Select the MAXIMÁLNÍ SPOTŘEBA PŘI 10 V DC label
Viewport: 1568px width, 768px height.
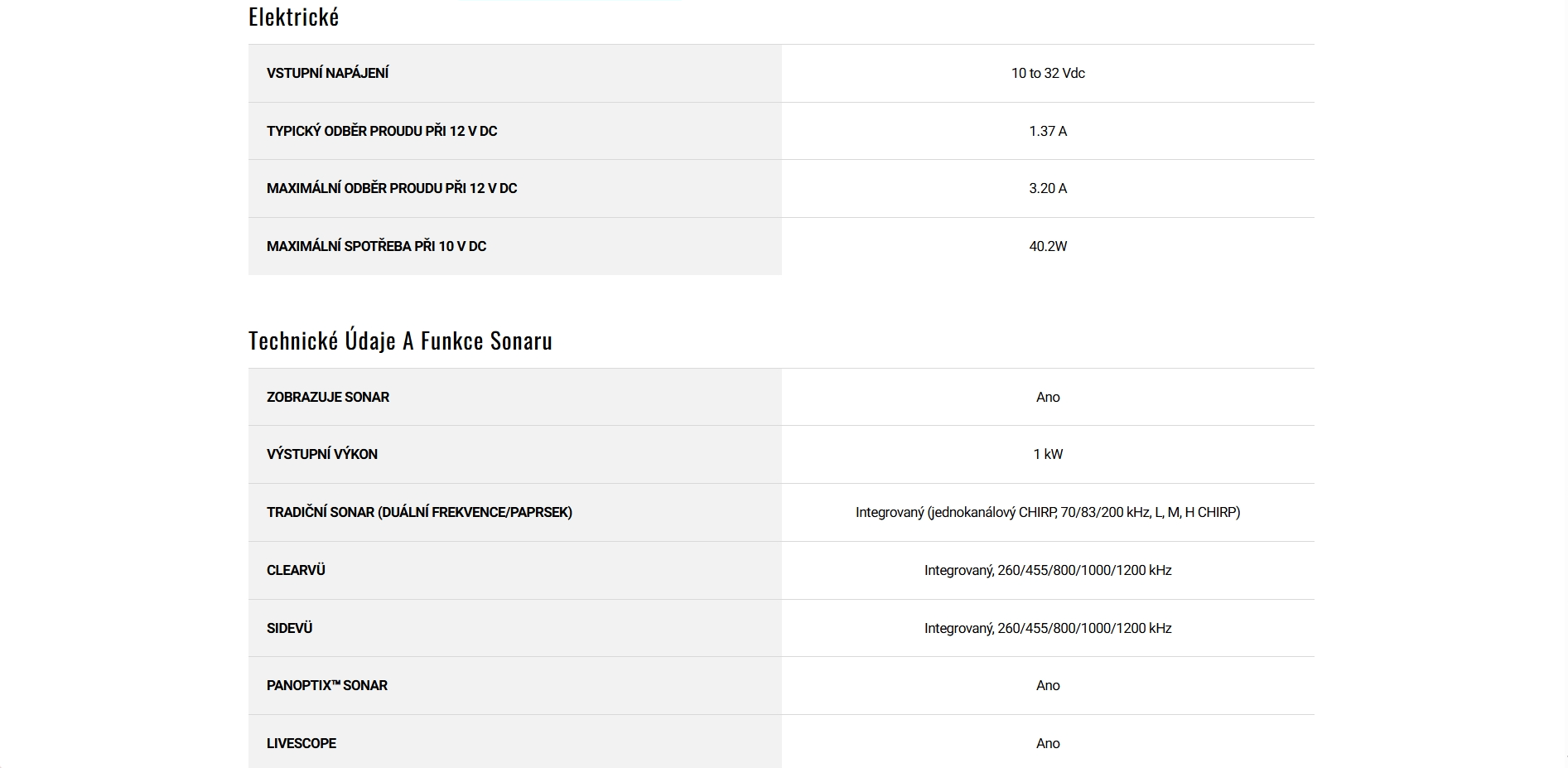[376, 246]
